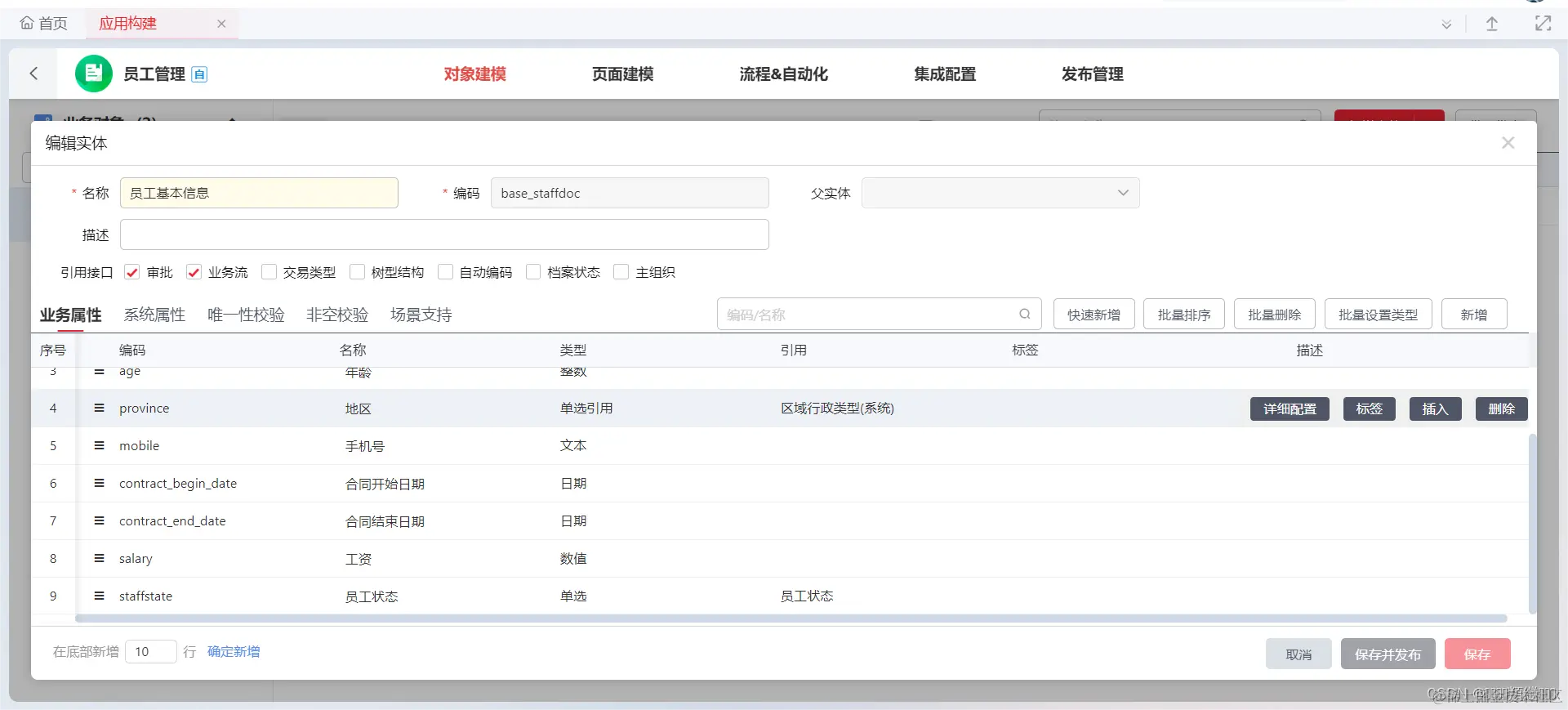Image resolution: width=1568 pixels, height=710 pixels.
Task: Open the document icon next to 员工管理
Action: pyautogui.click(x=199, y=74)
